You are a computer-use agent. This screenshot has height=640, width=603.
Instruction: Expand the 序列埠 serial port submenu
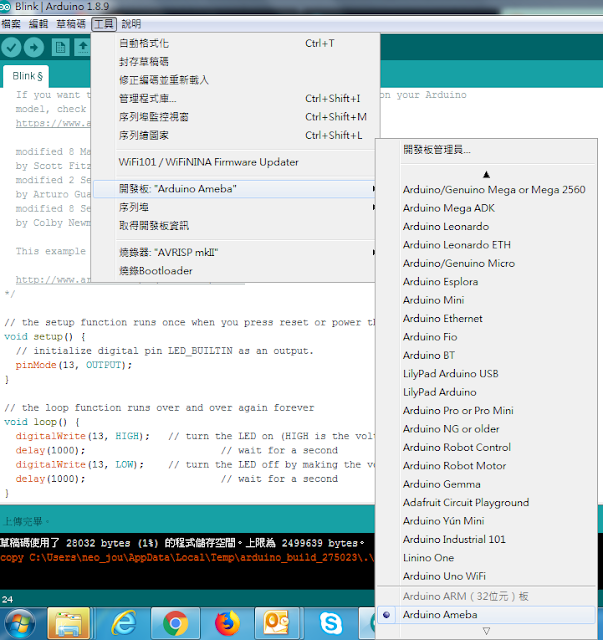click(234, 207)
